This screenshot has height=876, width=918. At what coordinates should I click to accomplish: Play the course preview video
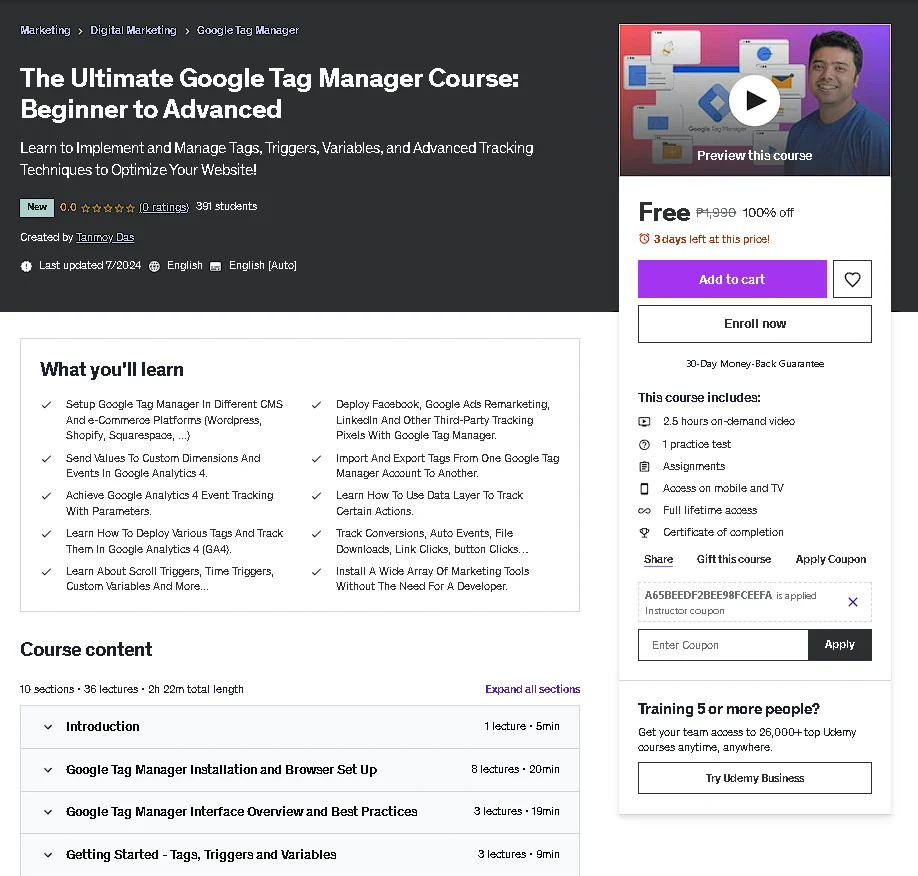pos(754,101)
